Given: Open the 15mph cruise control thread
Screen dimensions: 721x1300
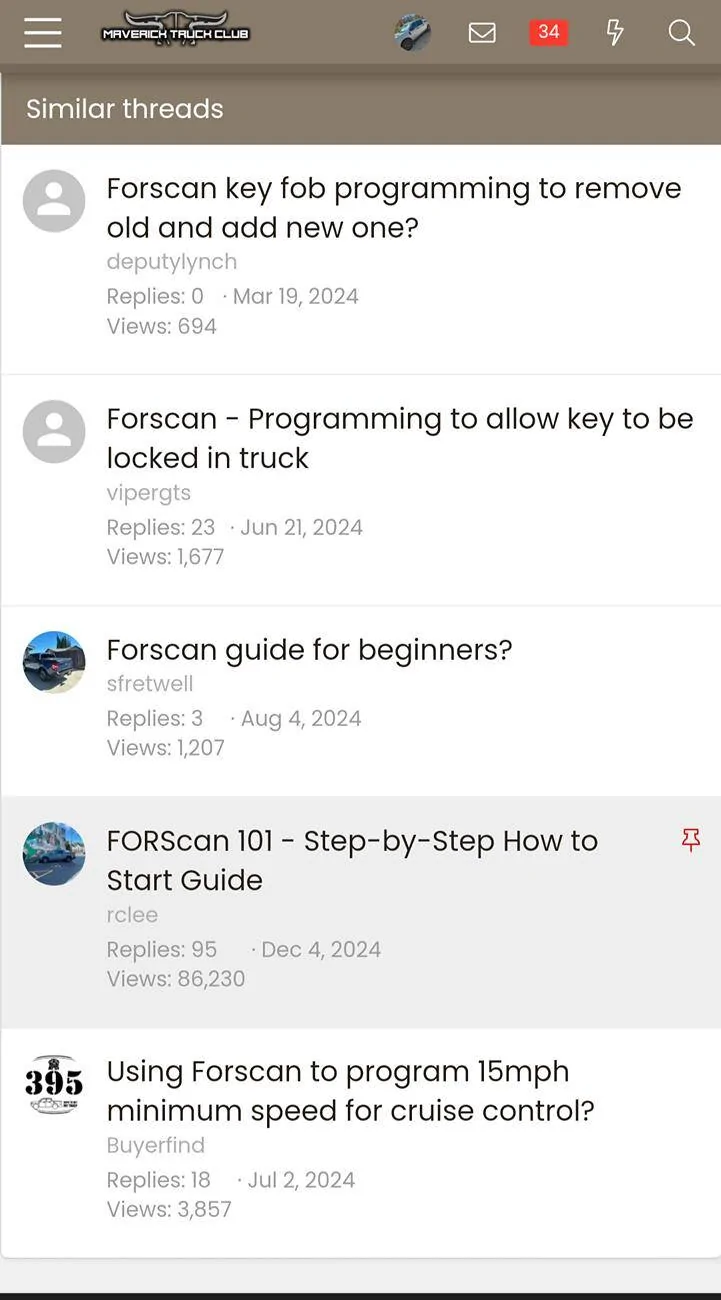Looking at the screenshot, I should point(350,1091).
